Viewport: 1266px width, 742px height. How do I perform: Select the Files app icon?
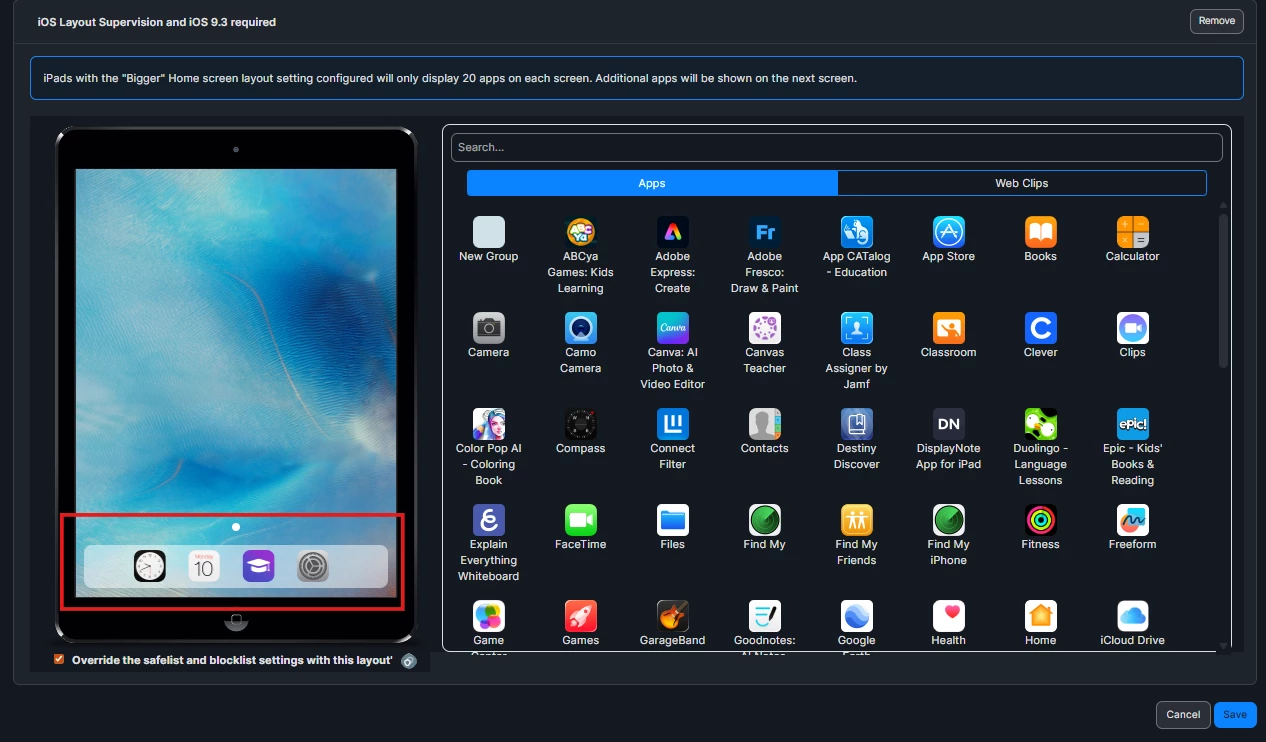(672, 520)
